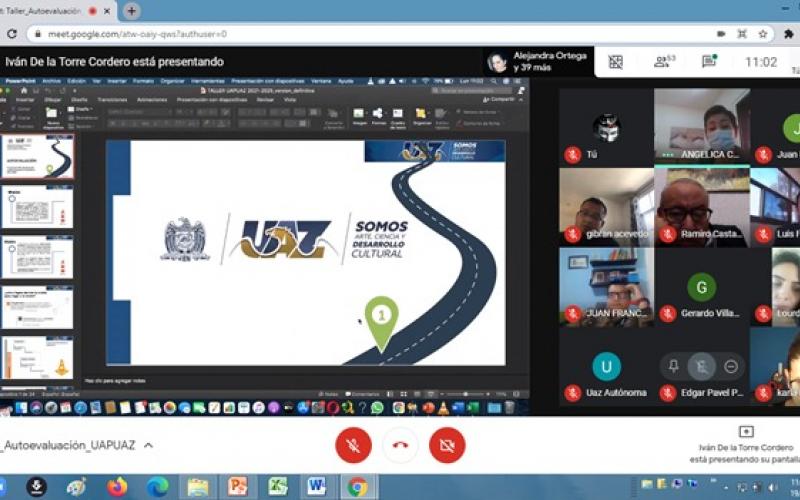Mute Edgar Pavel using the tile's mic icon

[702, 366]
